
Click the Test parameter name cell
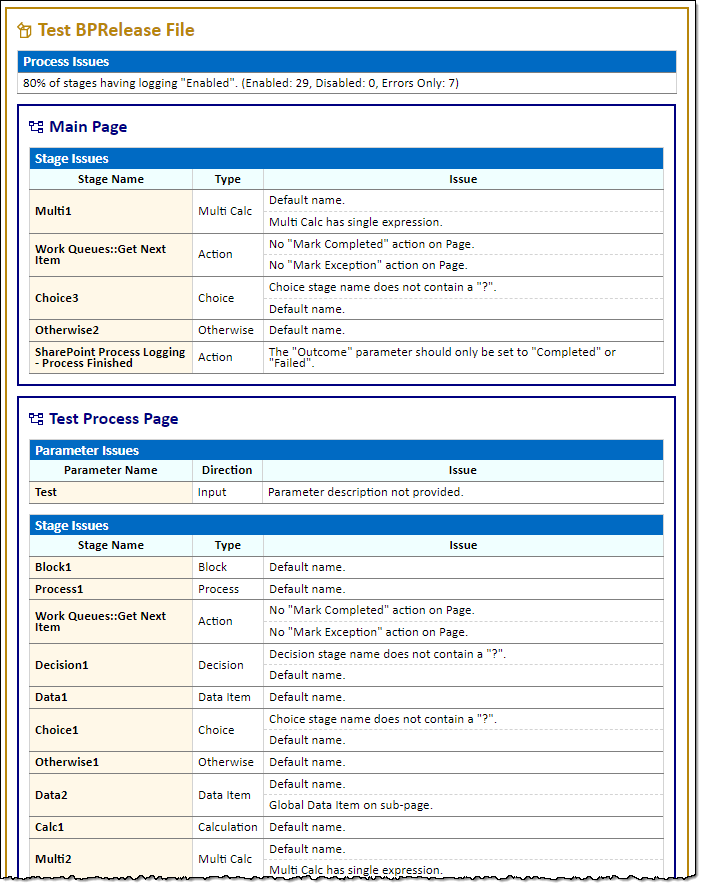click(111, 492)
